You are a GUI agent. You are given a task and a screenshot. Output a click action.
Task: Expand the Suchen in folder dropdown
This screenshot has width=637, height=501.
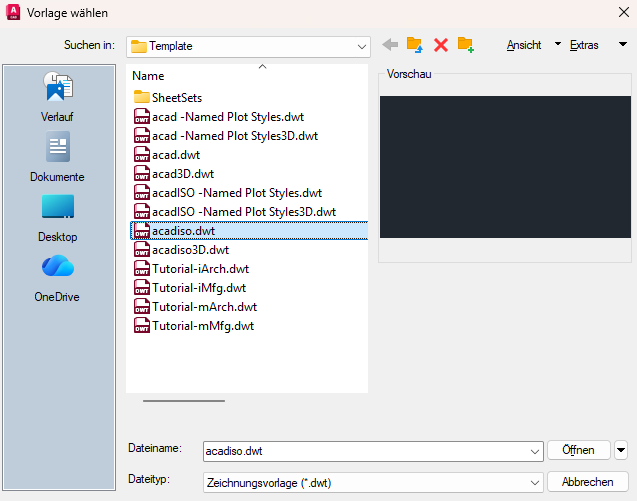362,46
